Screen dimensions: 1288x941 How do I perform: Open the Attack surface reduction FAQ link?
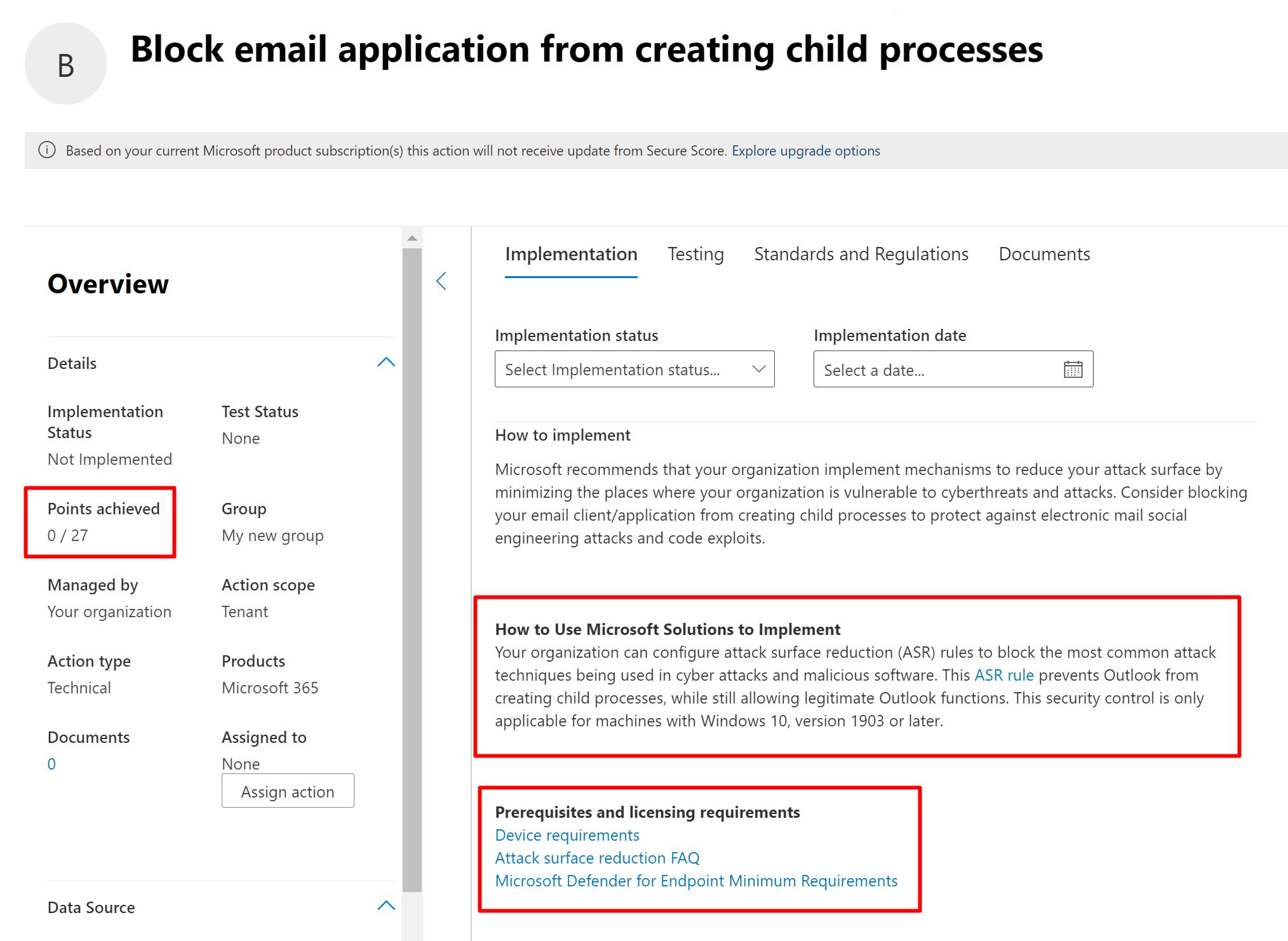596,858
